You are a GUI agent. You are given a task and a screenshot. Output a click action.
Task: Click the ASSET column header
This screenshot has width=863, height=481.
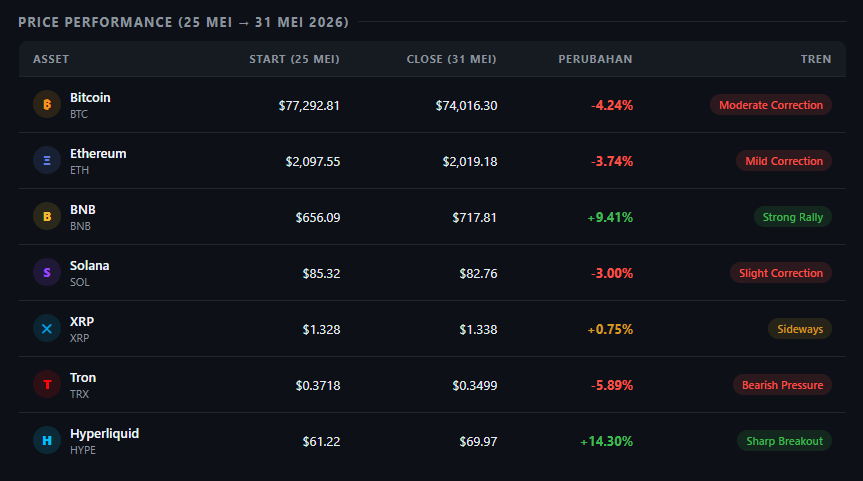tap(51, 59)
